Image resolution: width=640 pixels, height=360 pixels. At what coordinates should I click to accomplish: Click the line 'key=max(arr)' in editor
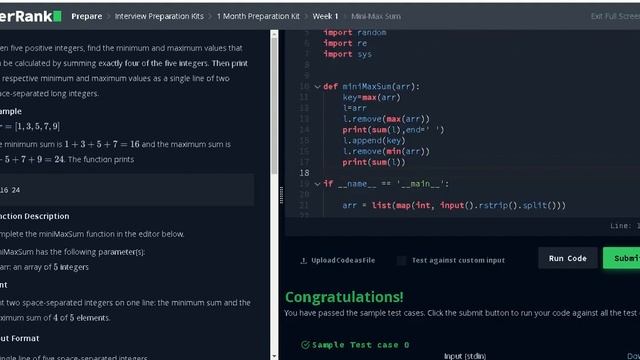coord(371,98)
